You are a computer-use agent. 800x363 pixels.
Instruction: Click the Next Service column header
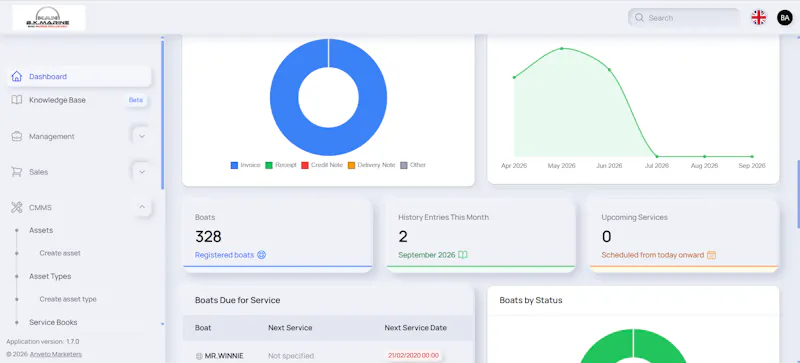pyautogui.click(x=290, y=328)
